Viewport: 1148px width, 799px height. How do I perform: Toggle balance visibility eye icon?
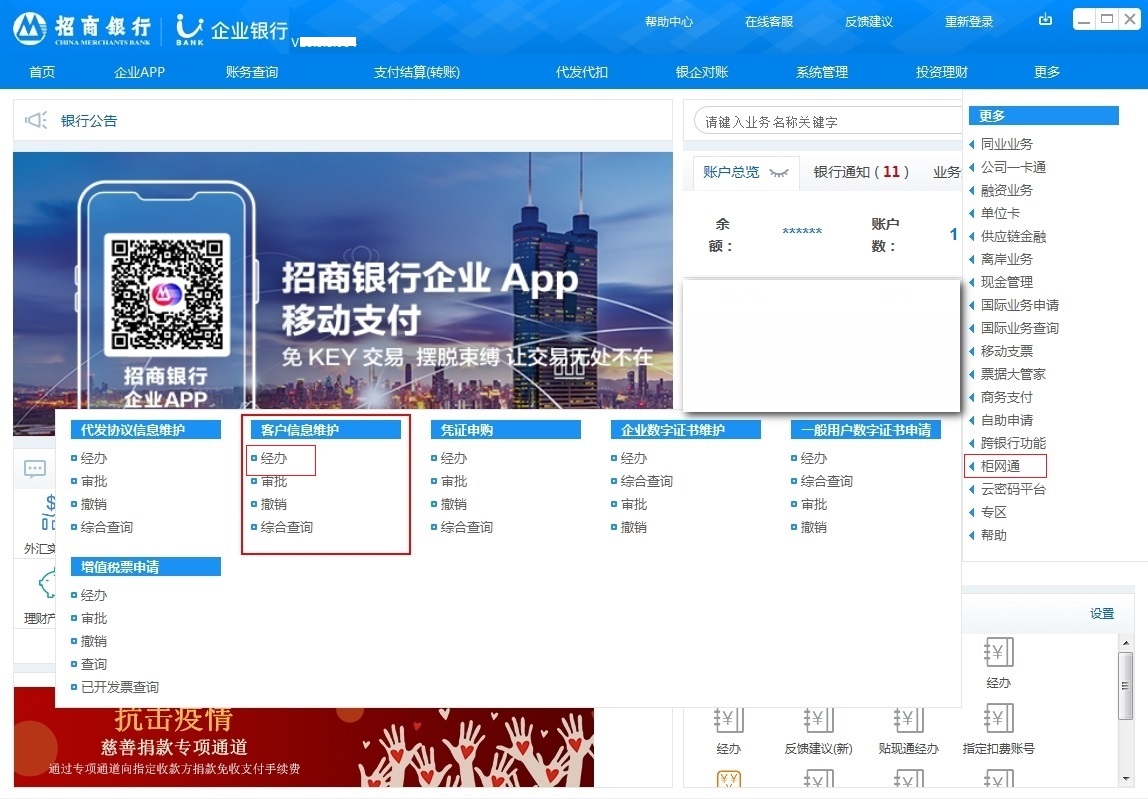779,173
